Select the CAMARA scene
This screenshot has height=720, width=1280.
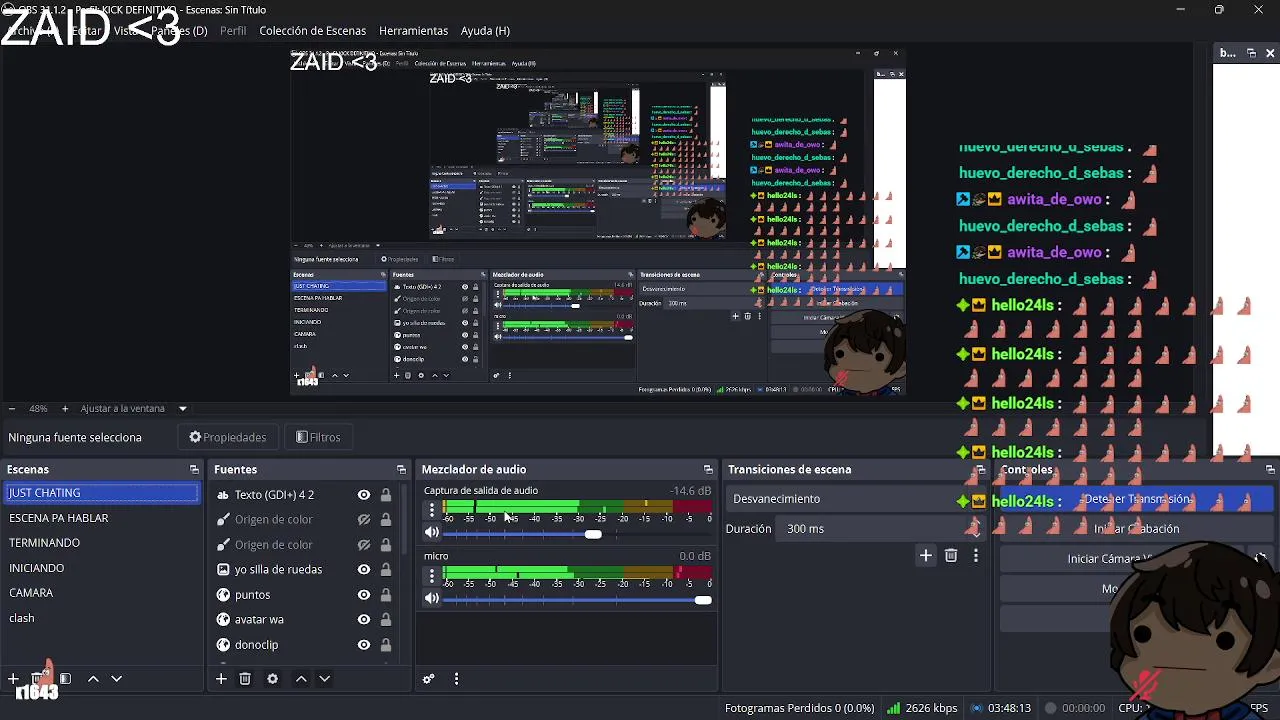point(102,593)
